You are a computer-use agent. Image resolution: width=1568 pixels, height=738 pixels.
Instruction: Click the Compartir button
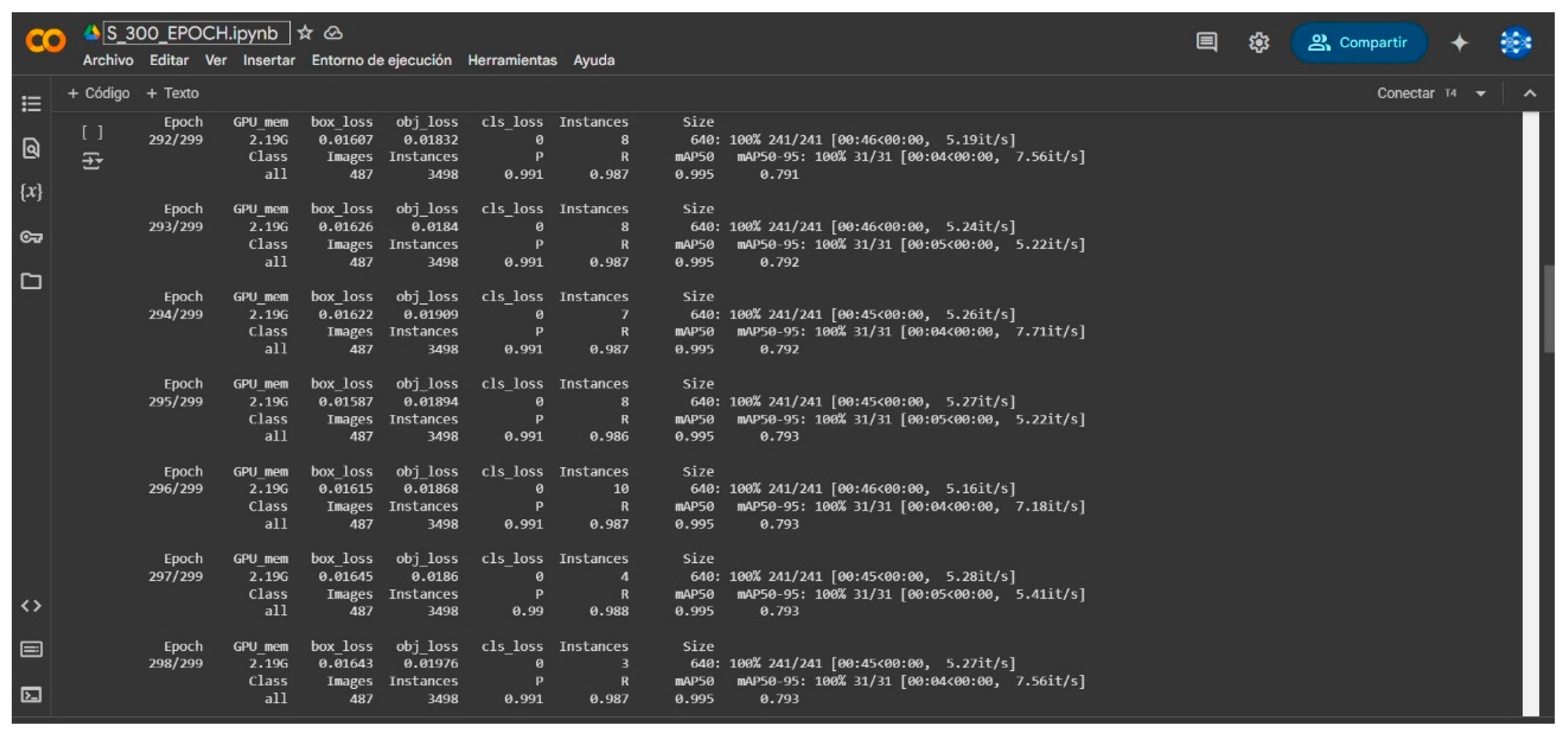pyautogui.click(x=1358, y=42)
